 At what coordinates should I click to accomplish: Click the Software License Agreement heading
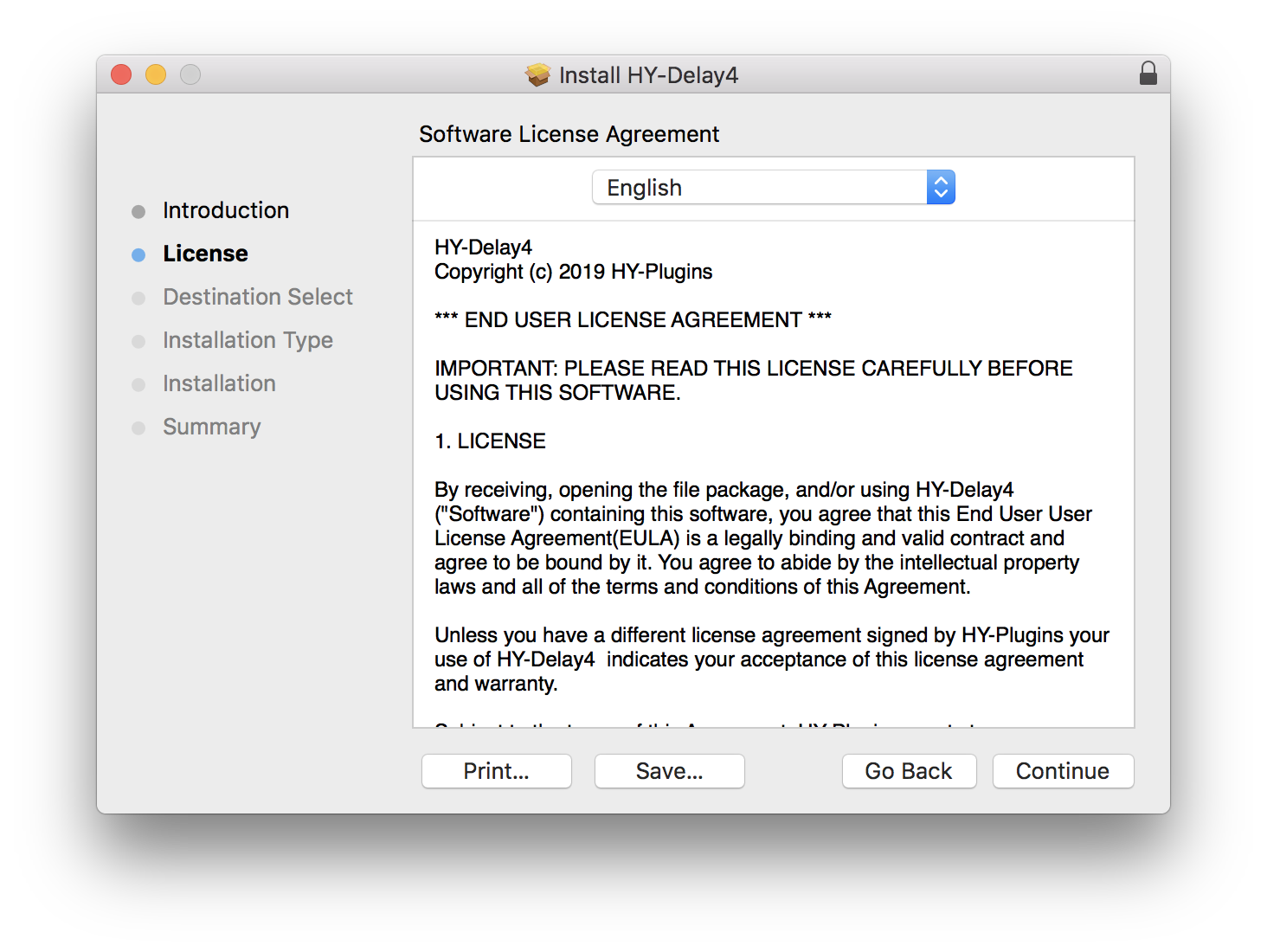point(569,134)
